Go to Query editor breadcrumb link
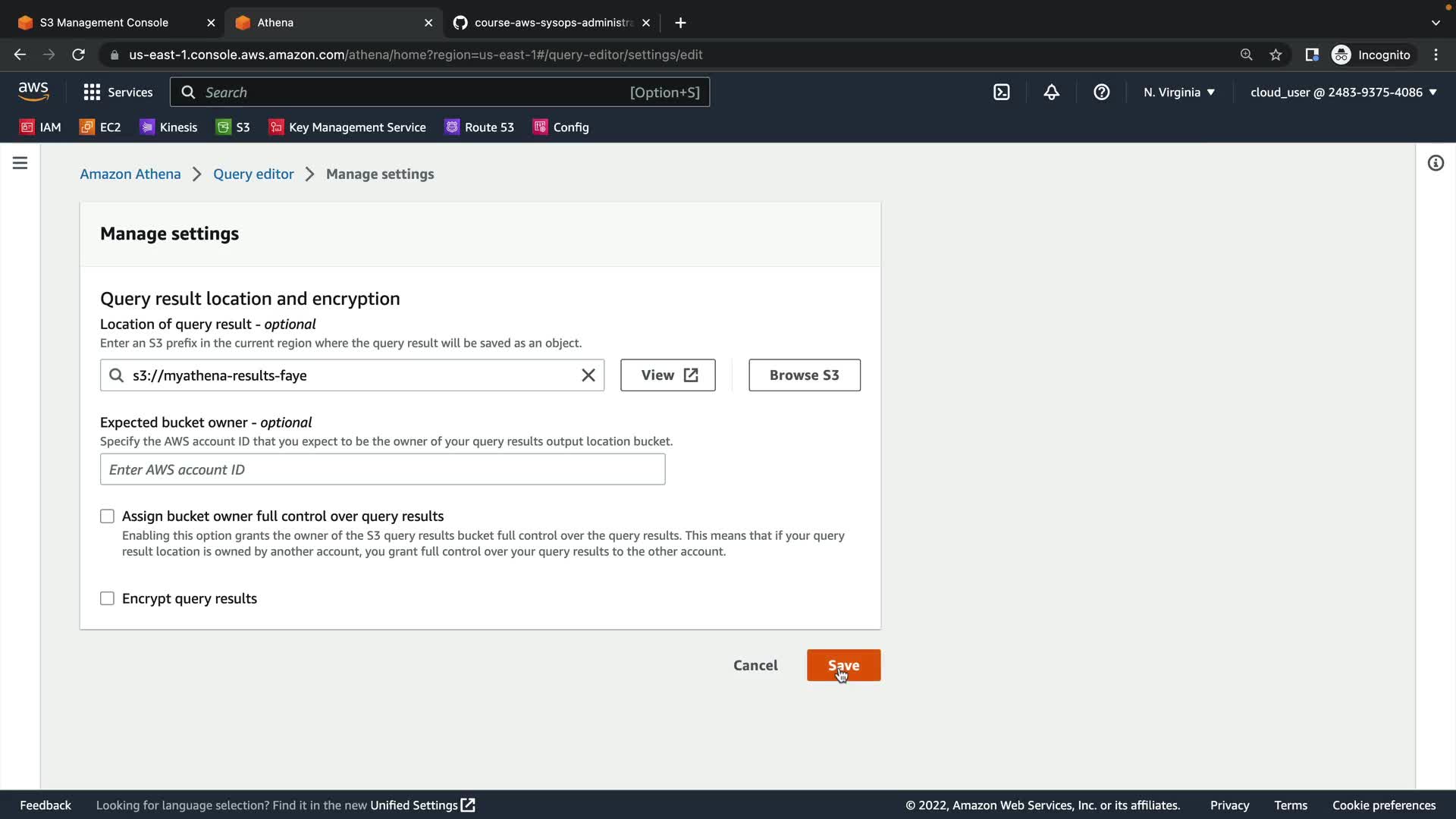 (253, 174)
